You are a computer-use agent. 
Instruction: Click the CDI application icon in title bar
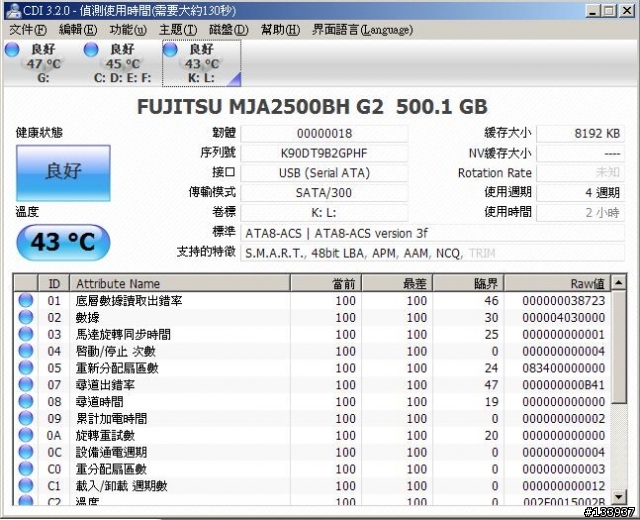pos(13,10)
